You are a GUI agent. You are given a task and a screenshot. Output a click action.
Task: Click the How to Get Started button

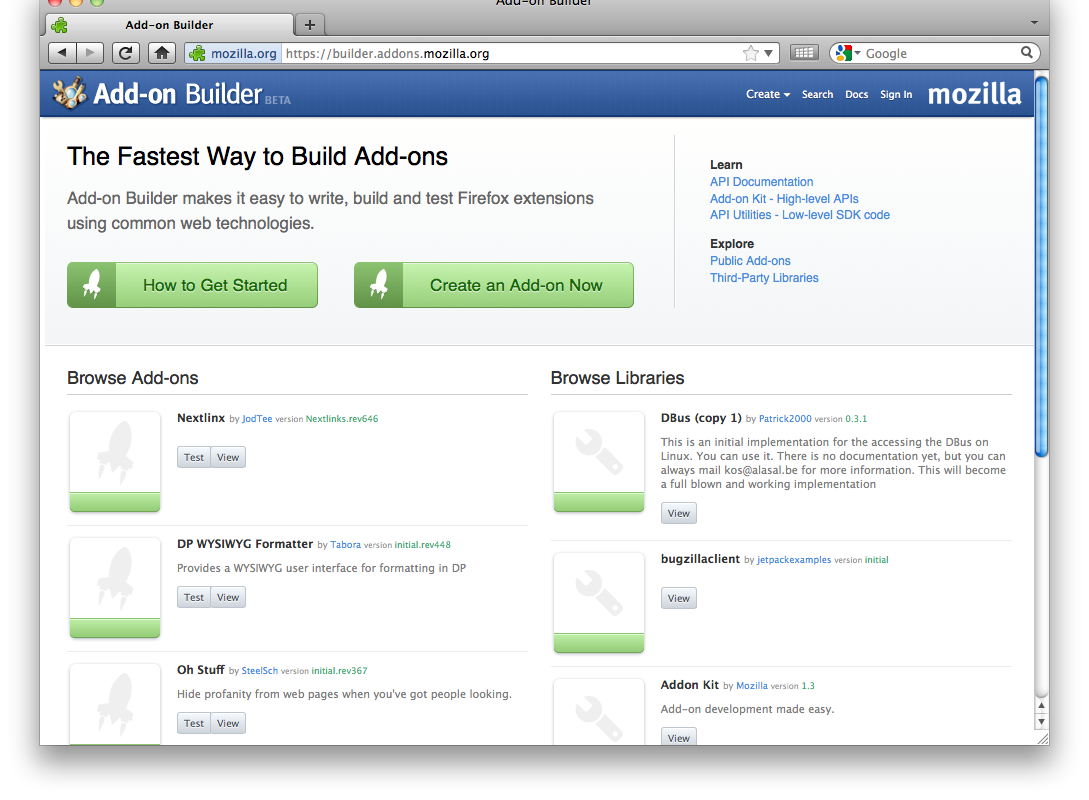pyautogui.click(x=192, y=285)
